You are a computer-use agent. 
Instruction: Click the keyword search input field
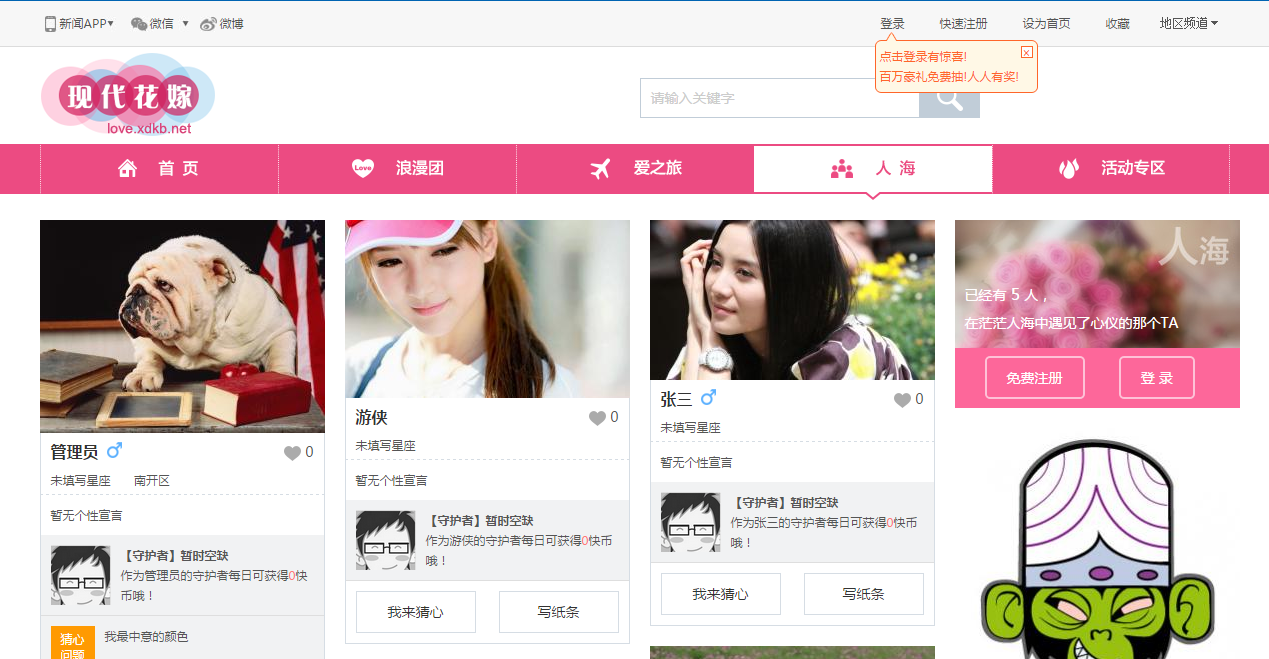click(x=779, y=98)
